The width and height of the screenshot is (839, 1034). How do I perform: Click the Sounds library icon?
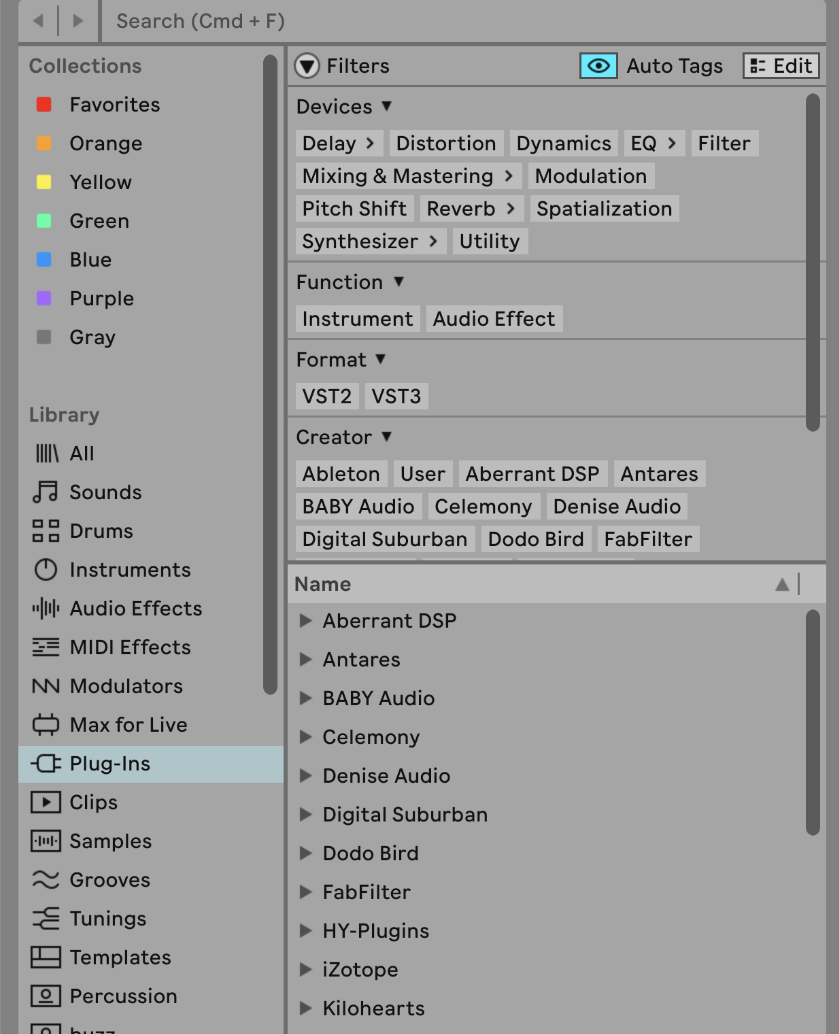tap(45, 492)
